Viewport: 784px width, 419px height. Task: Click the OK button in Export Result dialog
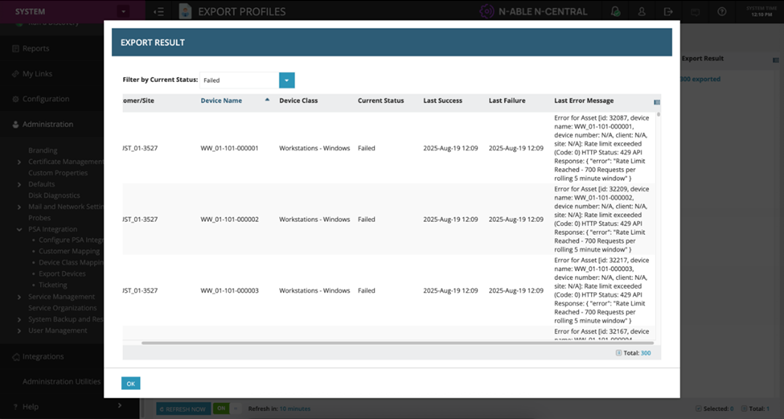coord(131,383)
